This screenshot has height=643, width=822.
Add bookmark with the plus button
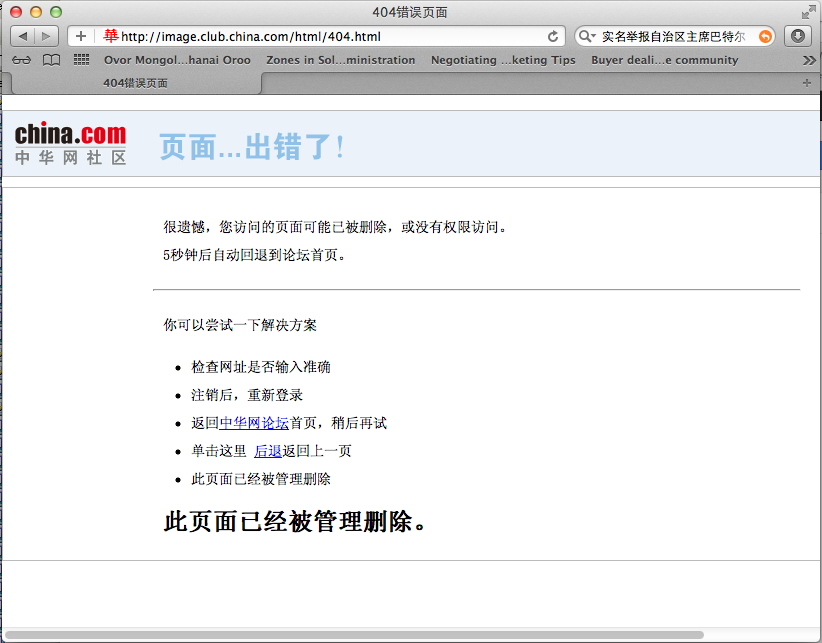(x=81, y=36)
